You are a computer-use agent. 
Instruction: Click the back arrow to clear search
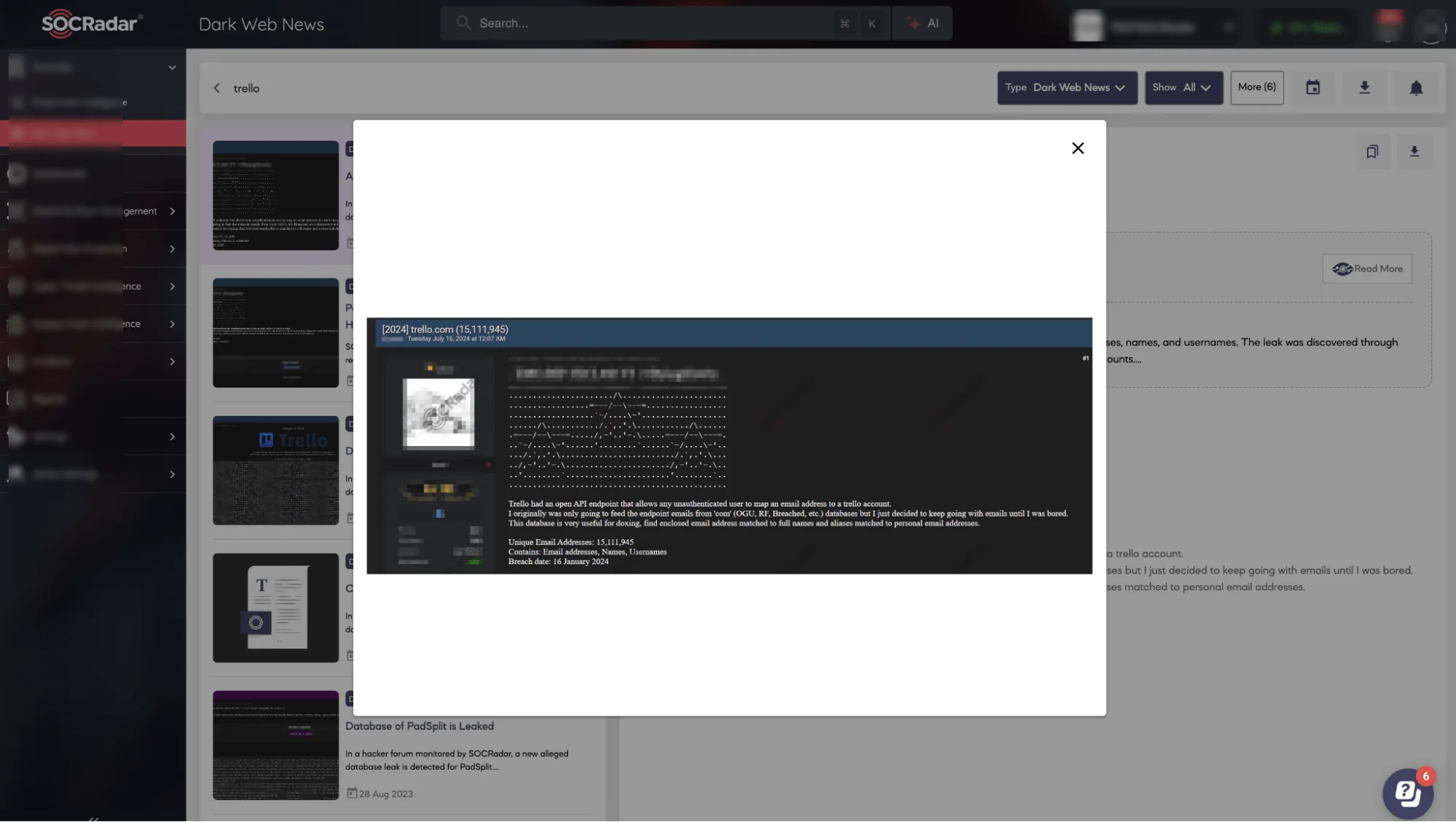click(217, 88)
